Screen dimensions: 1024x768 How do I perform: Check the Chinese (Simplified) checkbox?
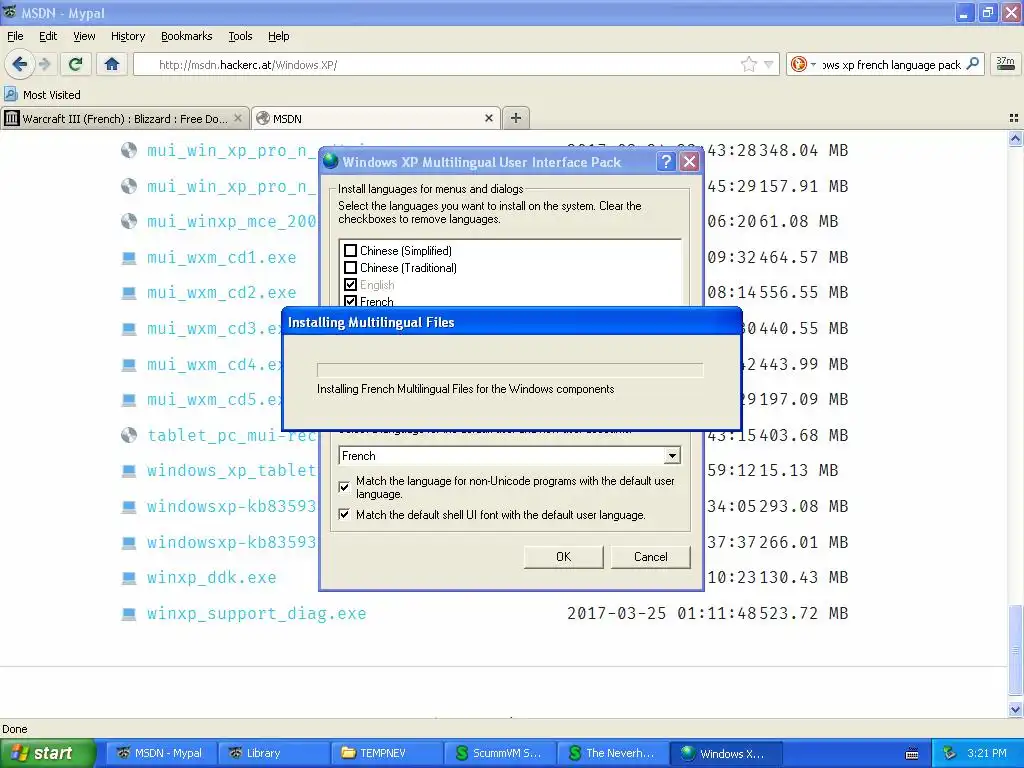pyautogui.click(x=350, y=251)
